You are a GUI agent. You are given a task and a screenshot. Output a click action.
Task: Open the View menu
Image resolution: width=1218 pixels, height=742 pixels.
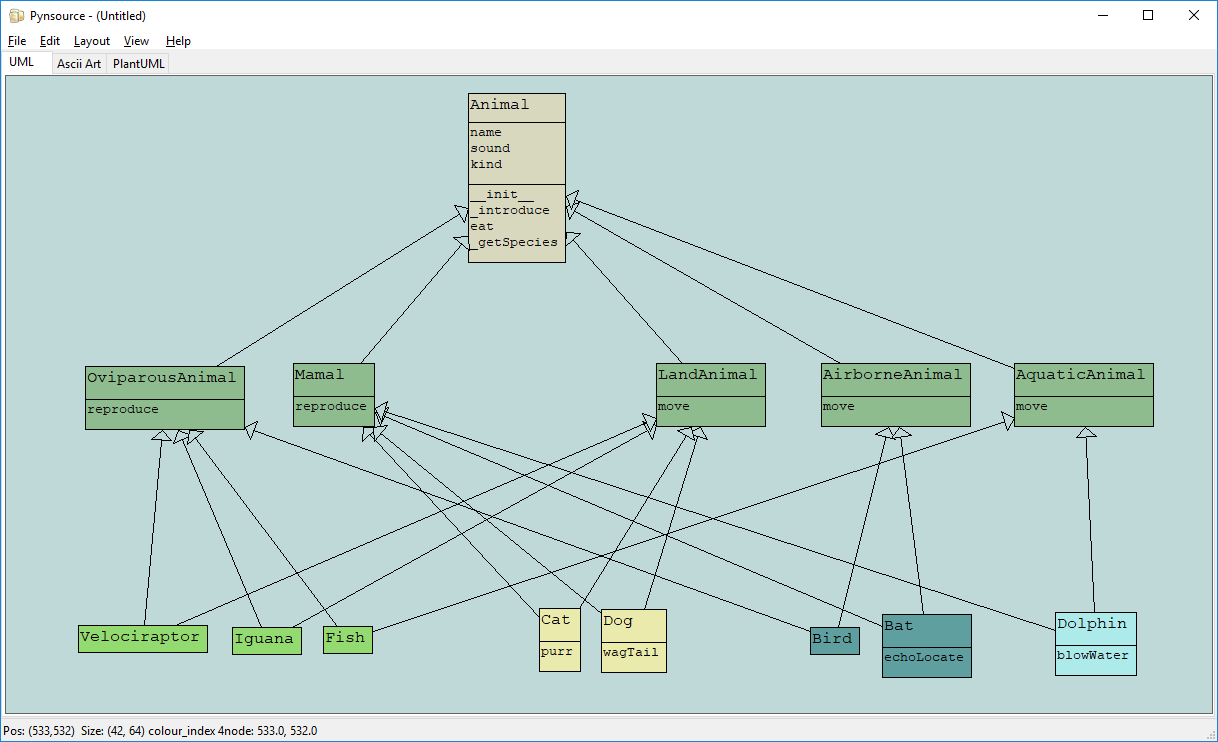click(136, 41)
